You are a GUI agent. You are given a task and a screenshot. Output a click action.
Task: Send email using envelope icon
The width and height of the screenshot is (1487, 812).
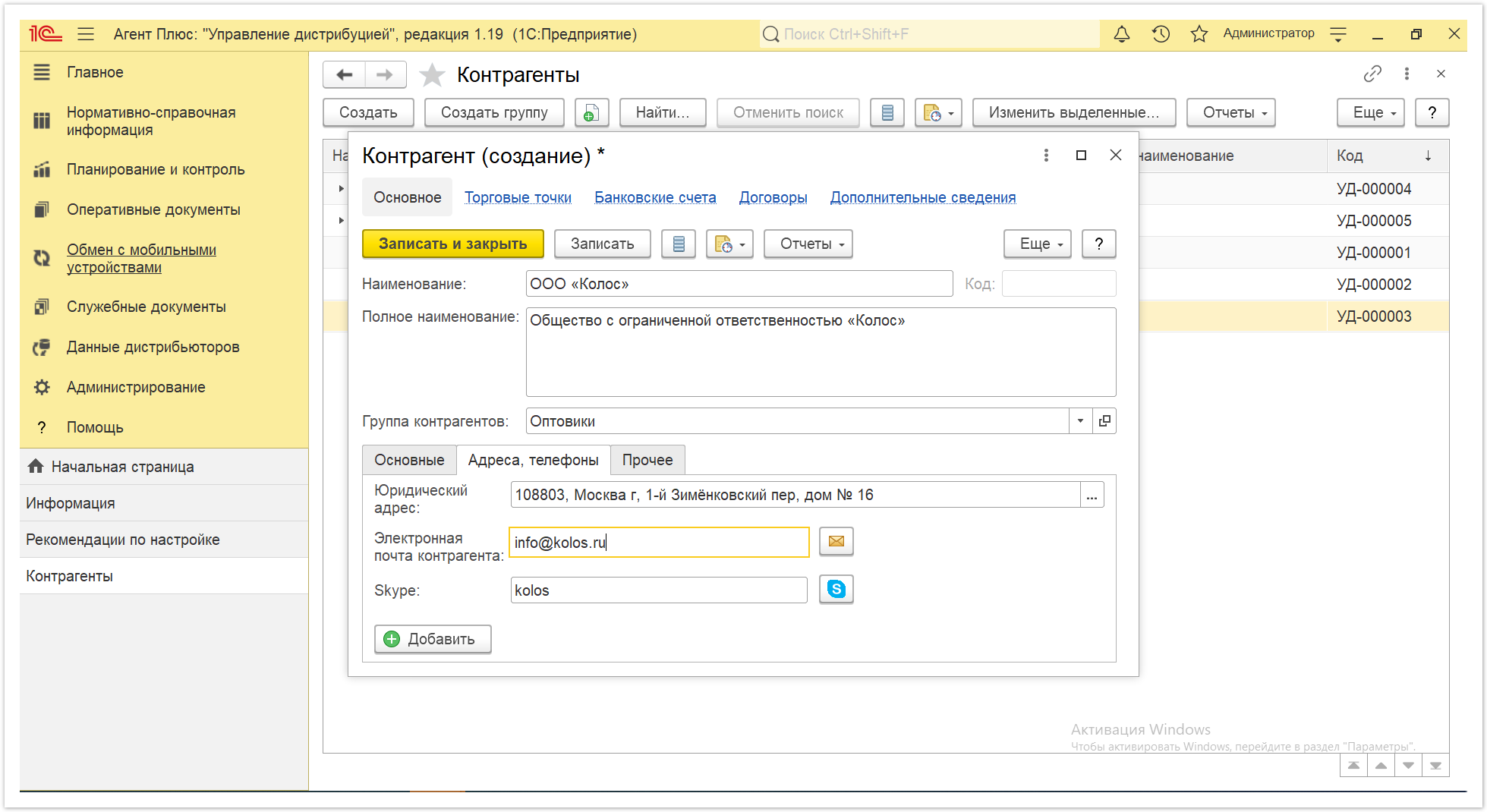[x=836, y=541]
